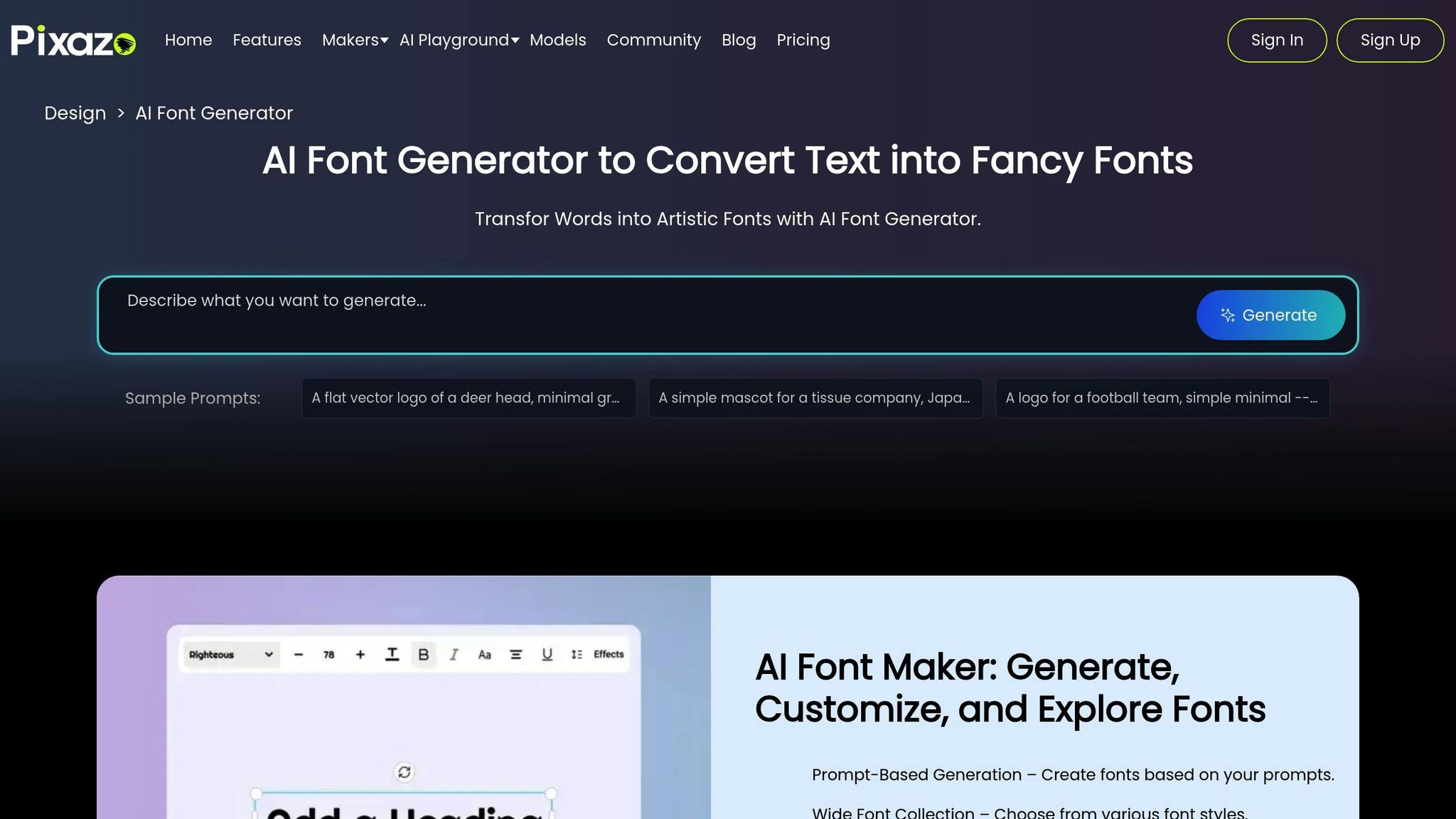Open the Pricing menu item

click(x=803, y=41)
